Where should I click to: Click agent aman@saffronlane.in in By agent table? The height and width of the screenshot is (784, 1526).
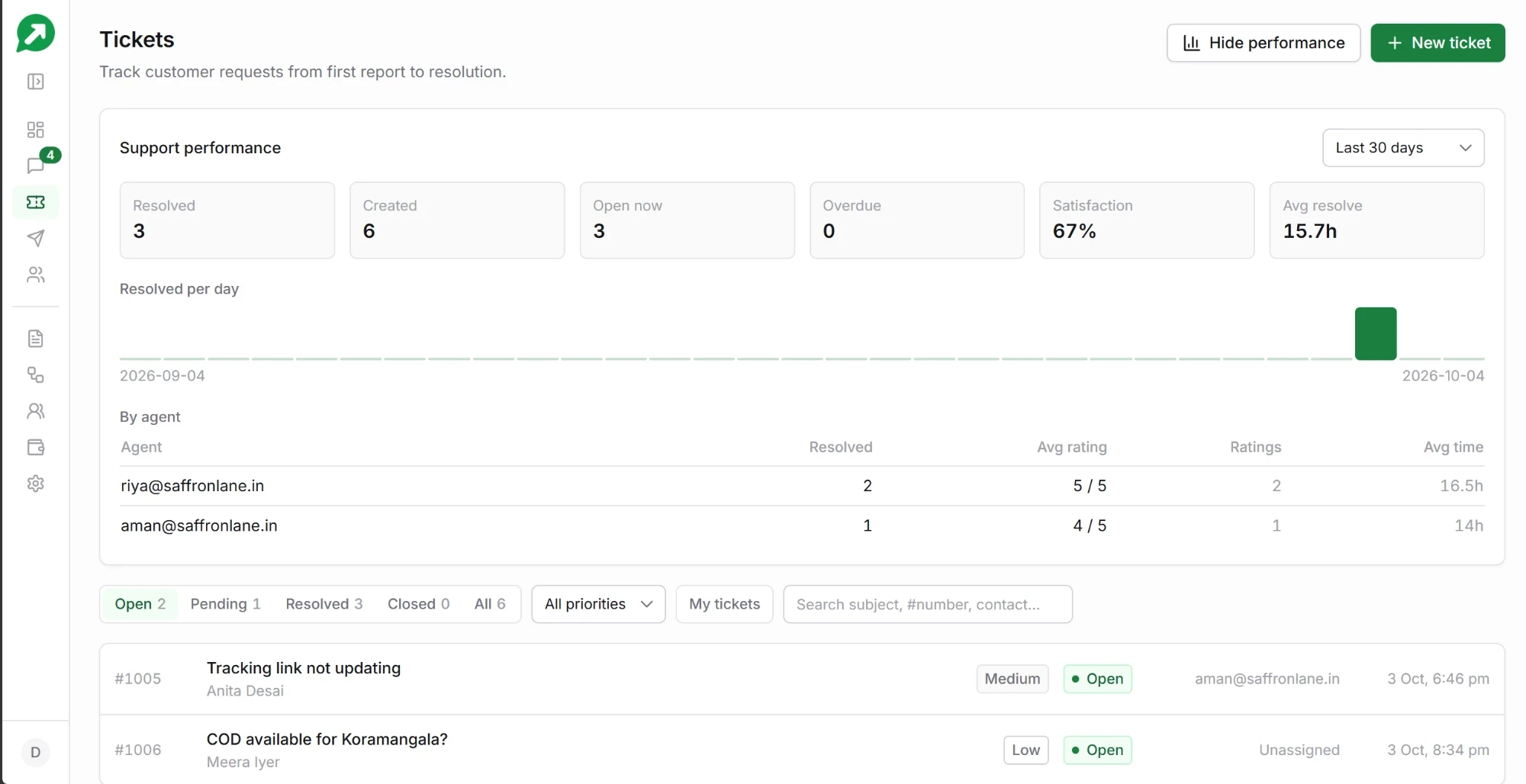tap(199, 525)
